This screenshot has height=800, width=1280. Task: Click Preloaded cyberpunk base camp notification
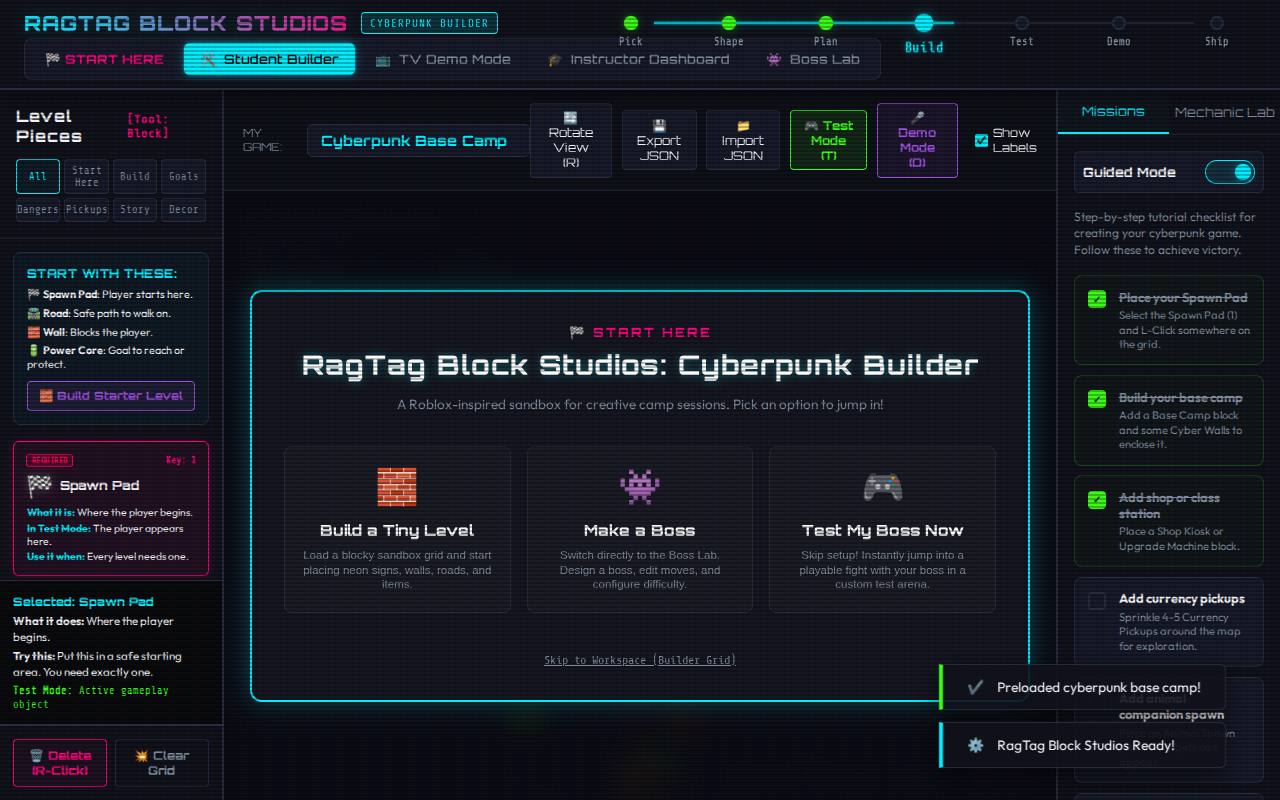click(x=1083, y=687)
